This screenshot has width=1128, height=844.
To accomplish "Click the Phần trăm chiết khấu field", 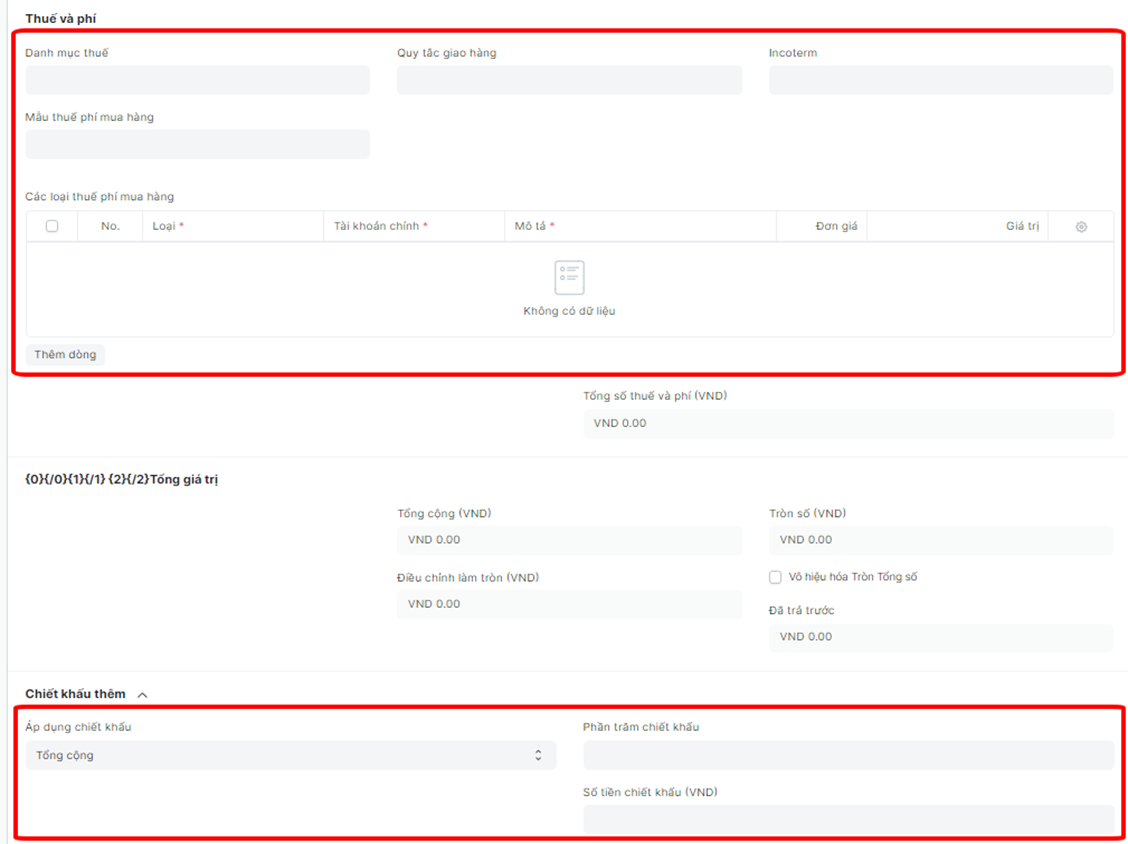I will point(848,755).
